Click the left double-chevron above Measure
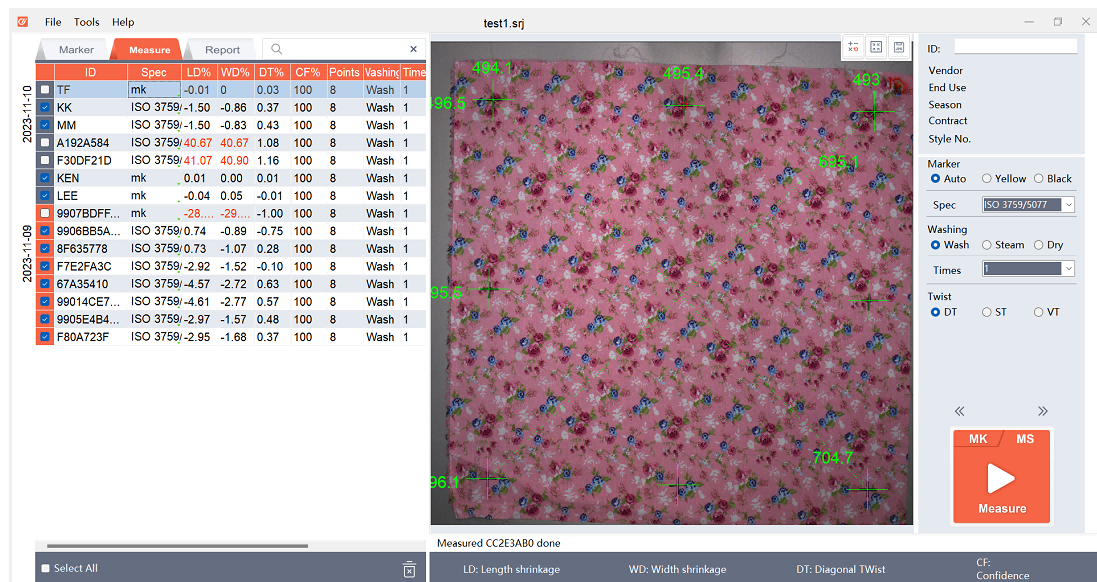 (959, 411)
